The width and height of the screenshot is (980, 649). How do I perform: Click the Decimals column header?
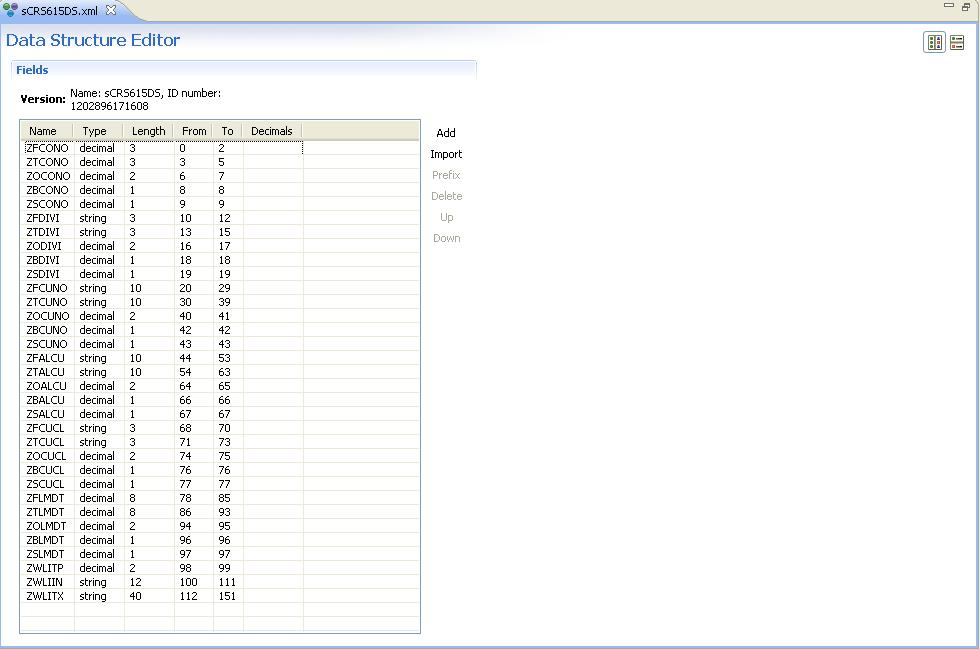[x=272, y=131]
